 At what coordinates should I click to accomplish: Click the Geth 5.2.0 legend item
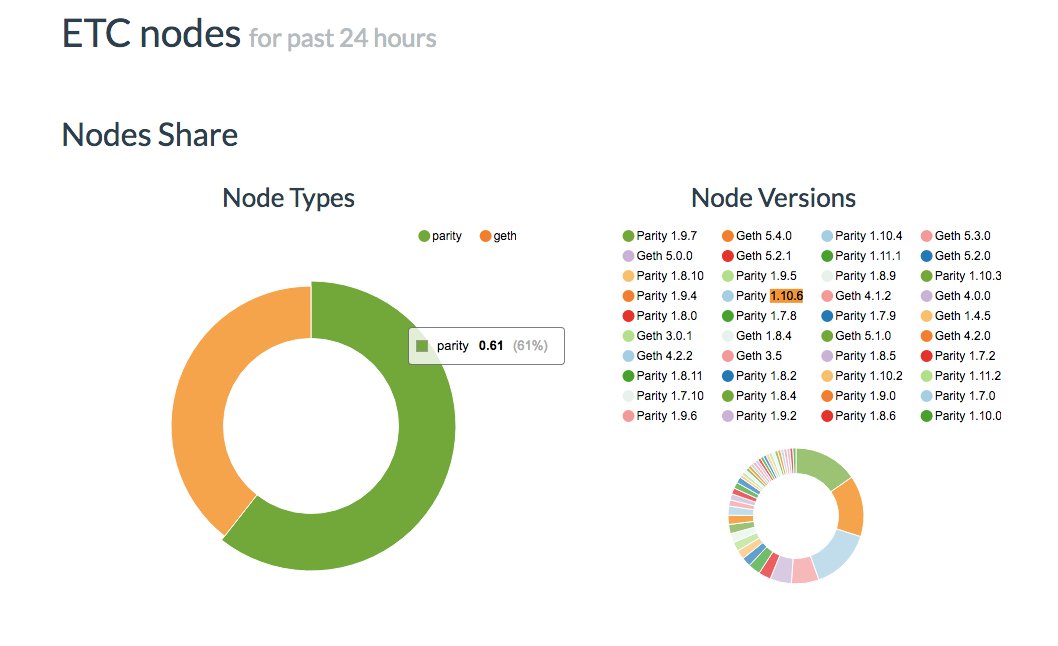955,256
